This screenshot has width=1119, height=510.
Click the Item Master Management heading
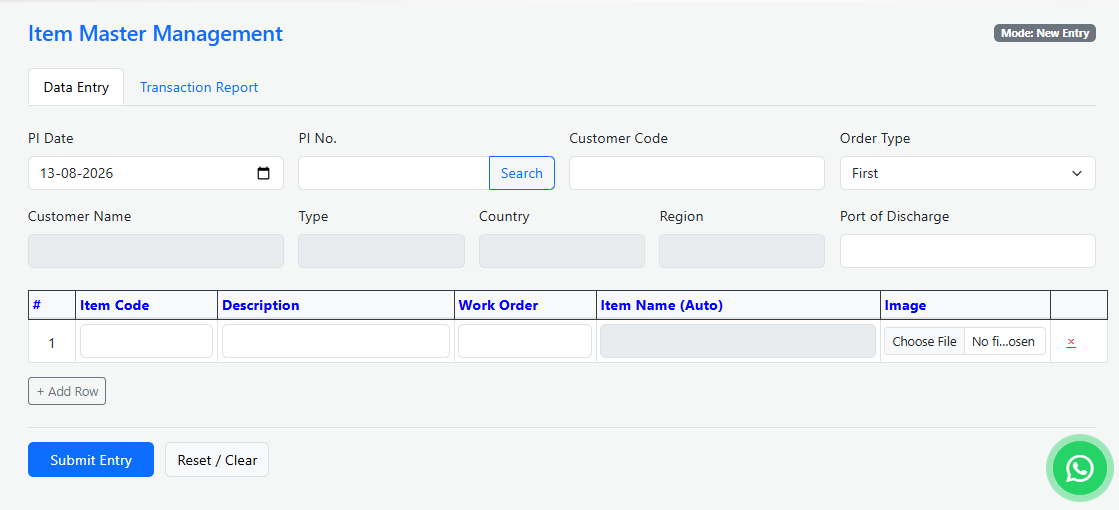coord(156,34)
